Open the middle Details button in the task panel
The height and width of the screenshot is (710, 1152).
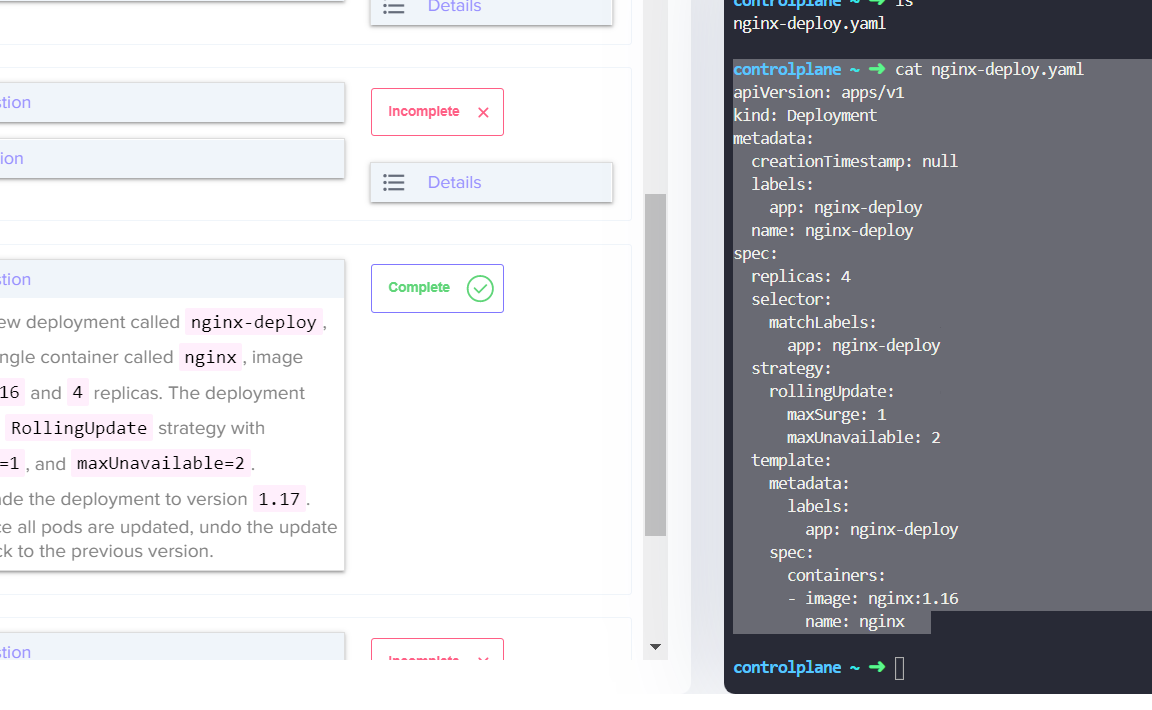click(491, 182)
